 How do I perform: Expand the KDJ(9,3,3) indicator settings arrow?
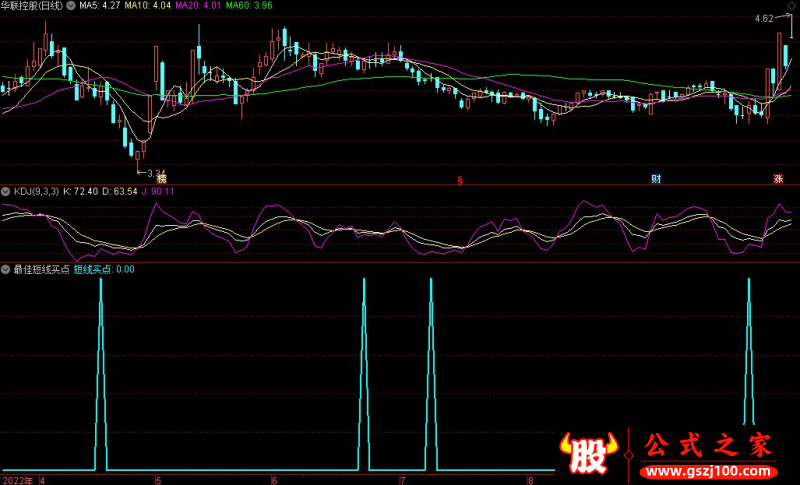(6, 189)
